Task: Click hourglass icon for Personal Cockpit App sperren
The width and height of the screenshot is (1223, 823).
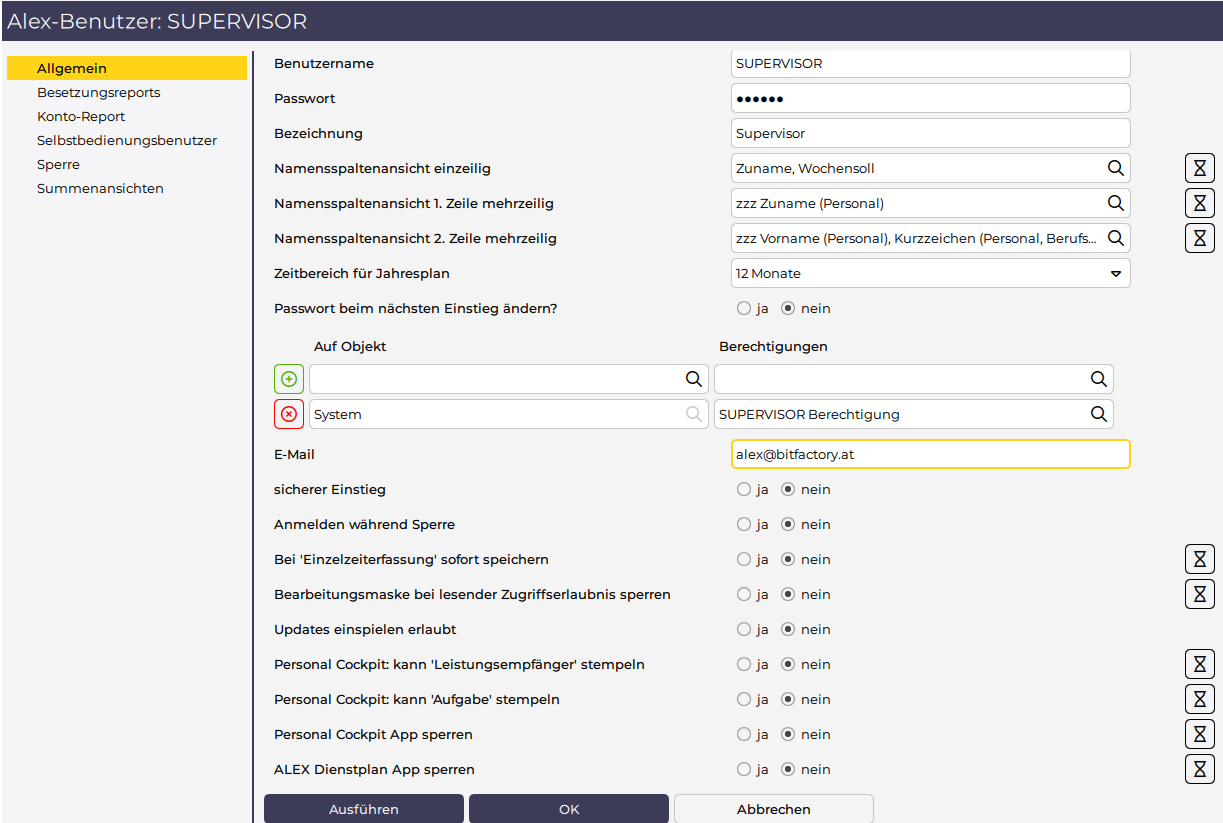Action: point(1199,734)
